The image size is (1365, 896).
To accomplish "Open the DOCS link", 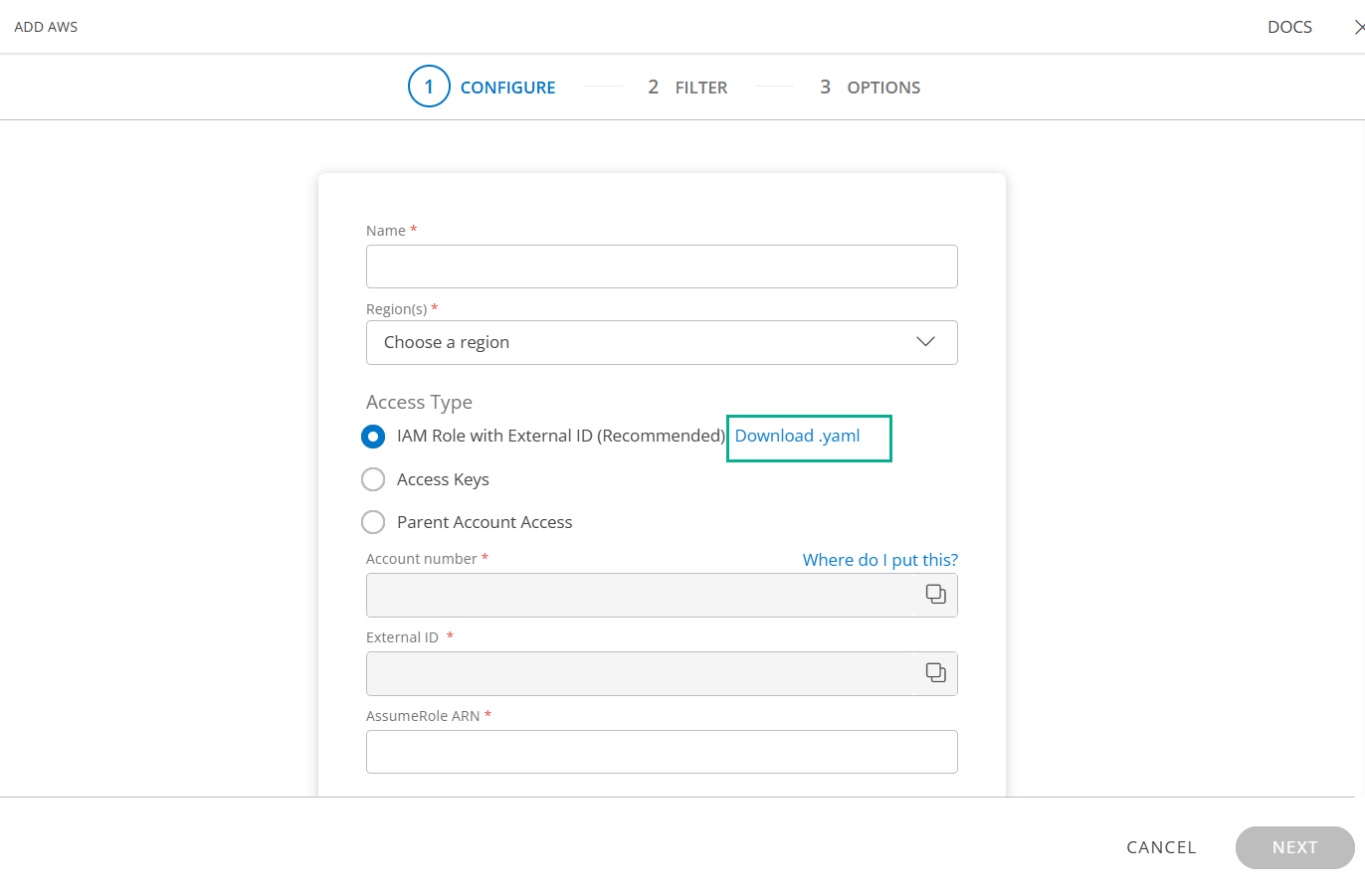I will [x=1289, y=27].
